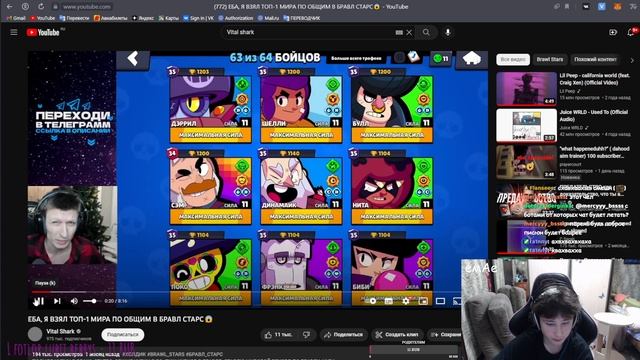Open the Create video icon
The width and height of the screenshot is (640, 360).
click(x=613, y=32)
